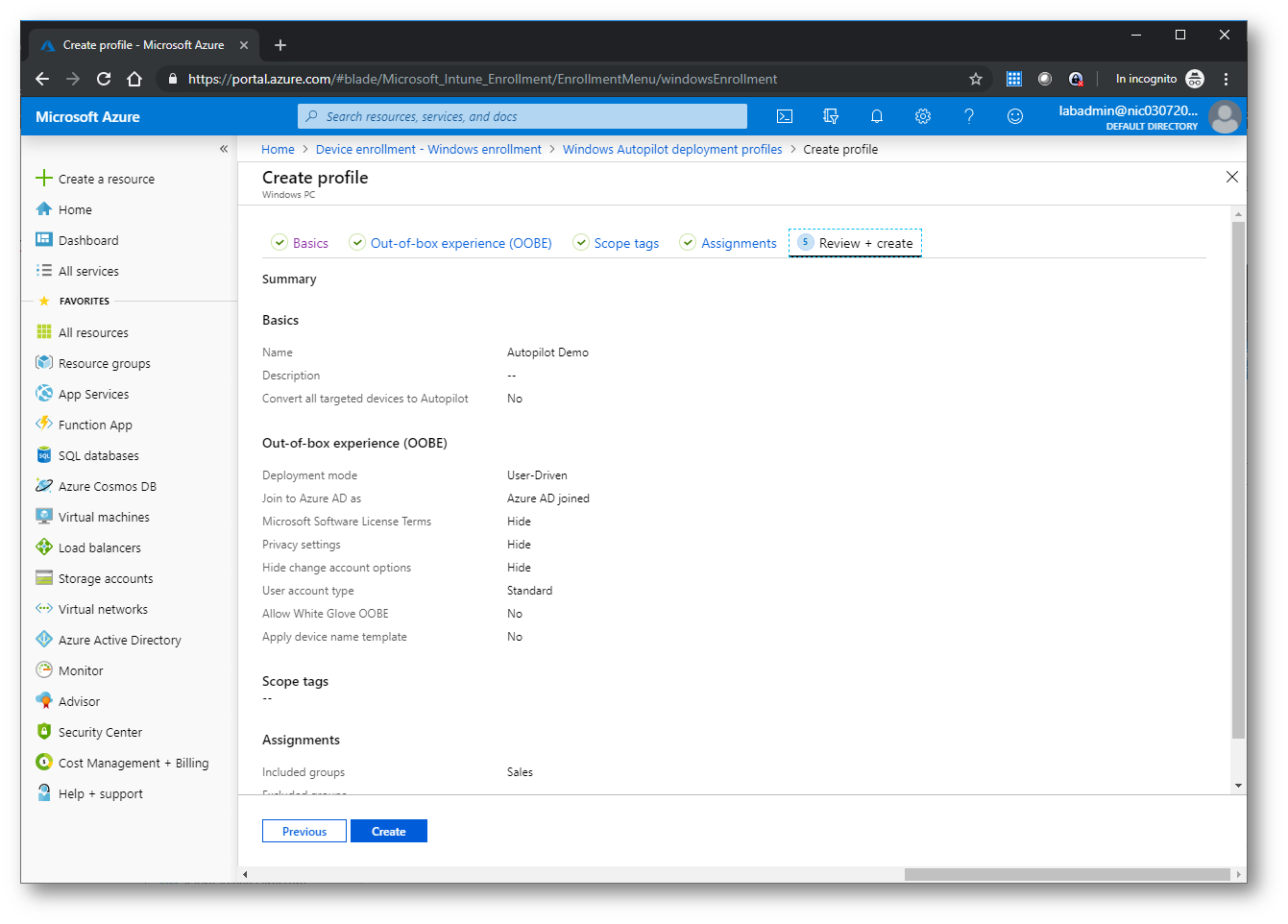Click the Previous button
This screenshot has height=924, width=1288.
304,831
